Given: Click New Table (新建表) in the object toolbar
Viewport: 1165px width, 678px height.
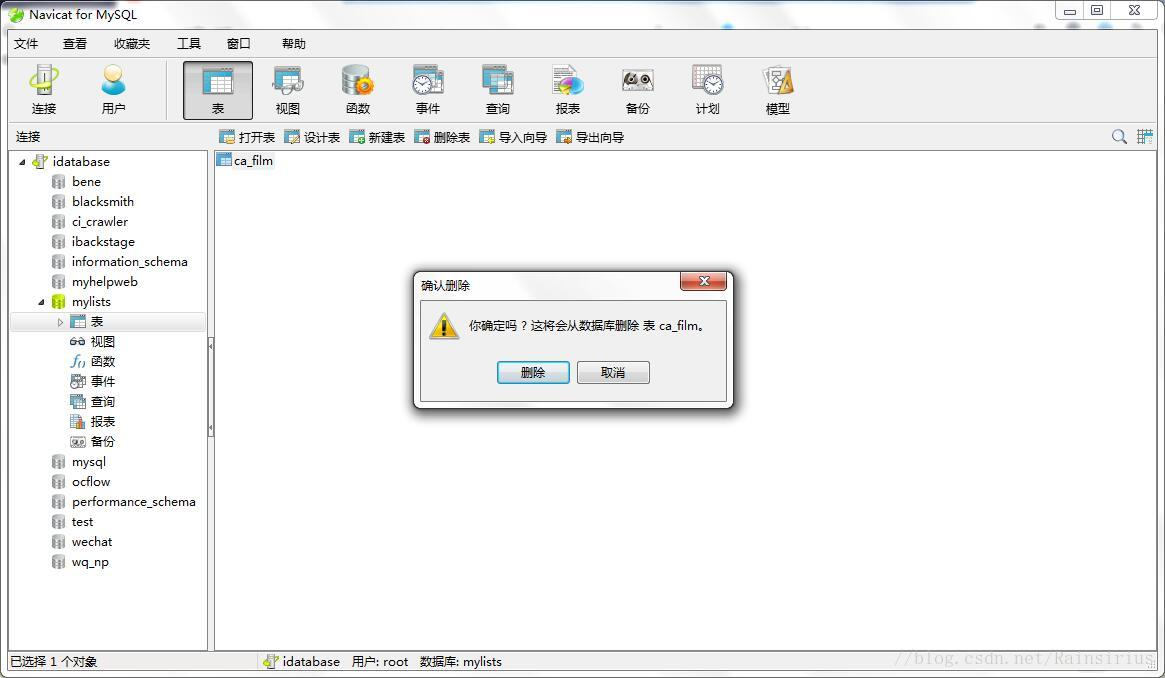Looking at the screenshot, I should (377, 137).
